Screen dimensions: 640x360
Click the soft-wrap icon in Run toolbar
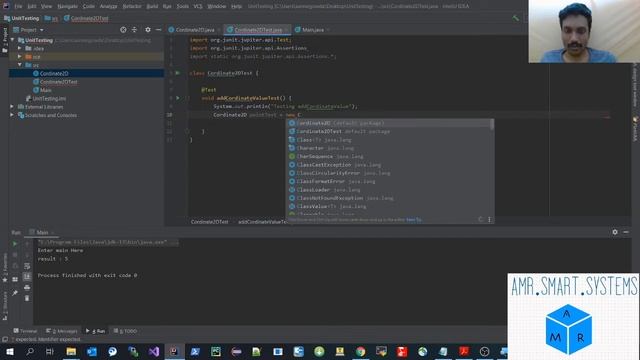coord(27,266)
